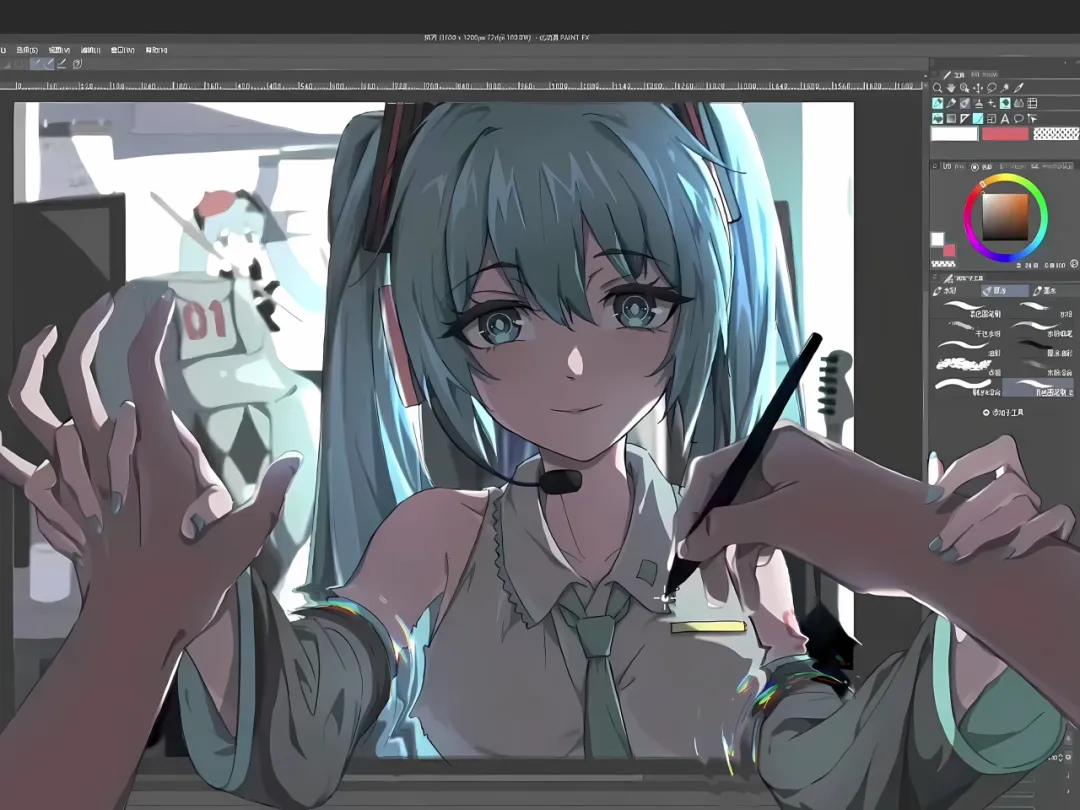Open the Select (S) menu
1080x810 pixels.
[27, 50]
